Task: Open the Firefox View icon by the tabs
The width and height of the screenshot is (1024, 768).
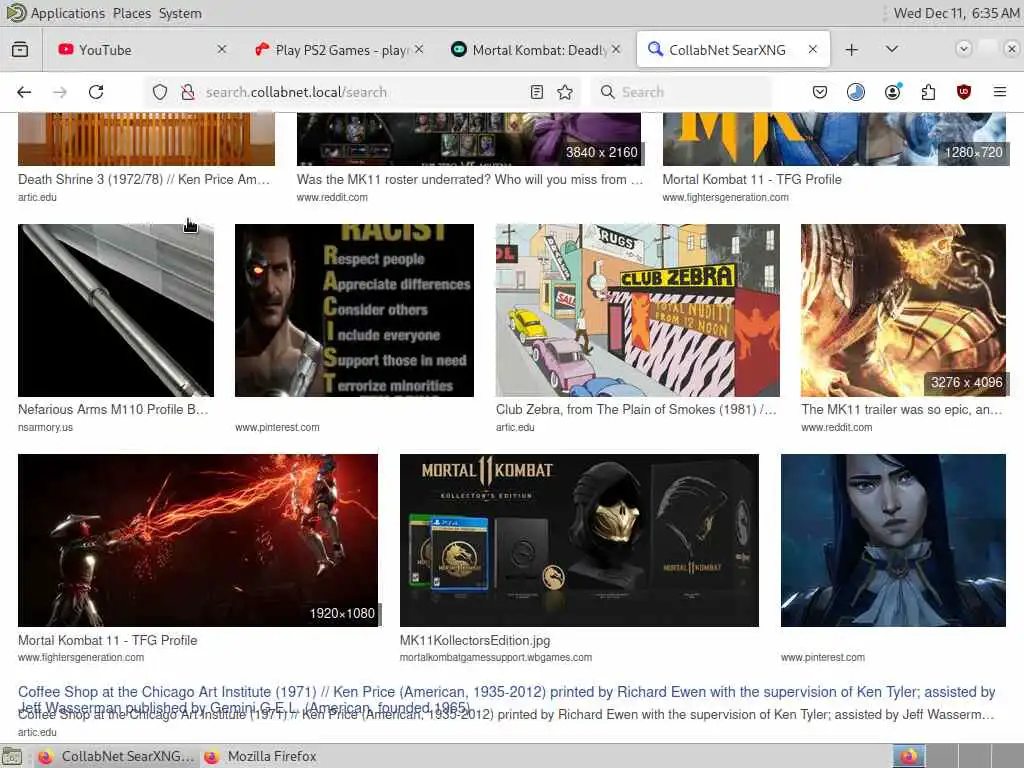Action: tap(20, 50)
